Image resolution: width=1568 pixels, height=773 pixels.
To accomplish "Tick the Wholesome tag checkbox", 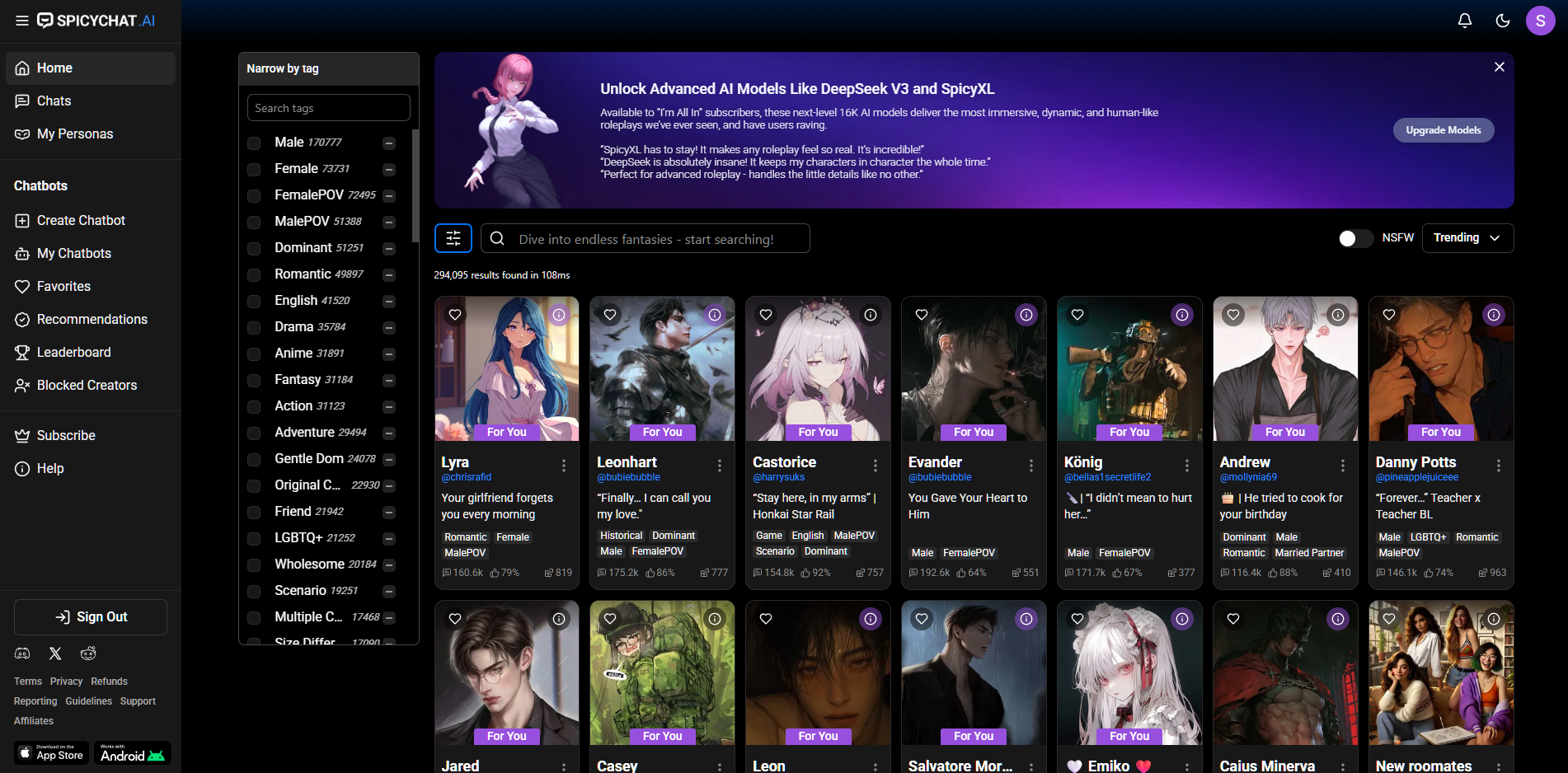I will 254,565.
